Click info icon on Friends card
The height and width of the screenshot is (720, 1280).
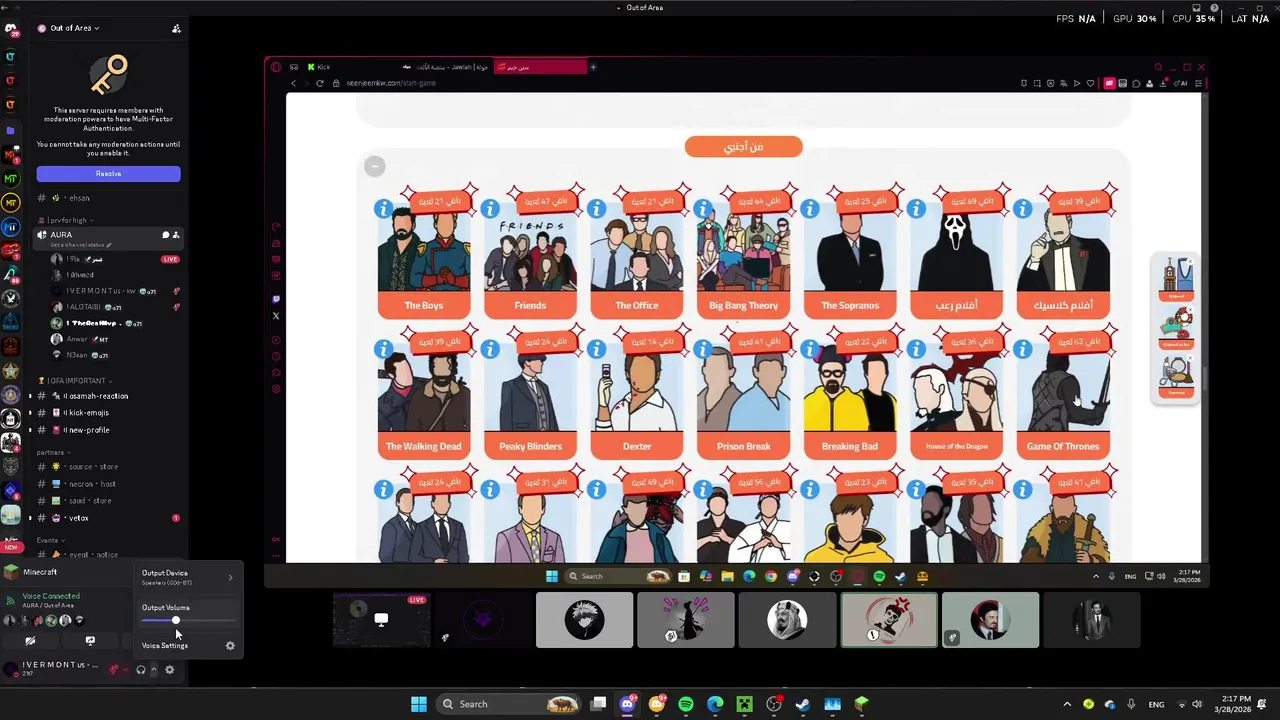click(490, 208)
